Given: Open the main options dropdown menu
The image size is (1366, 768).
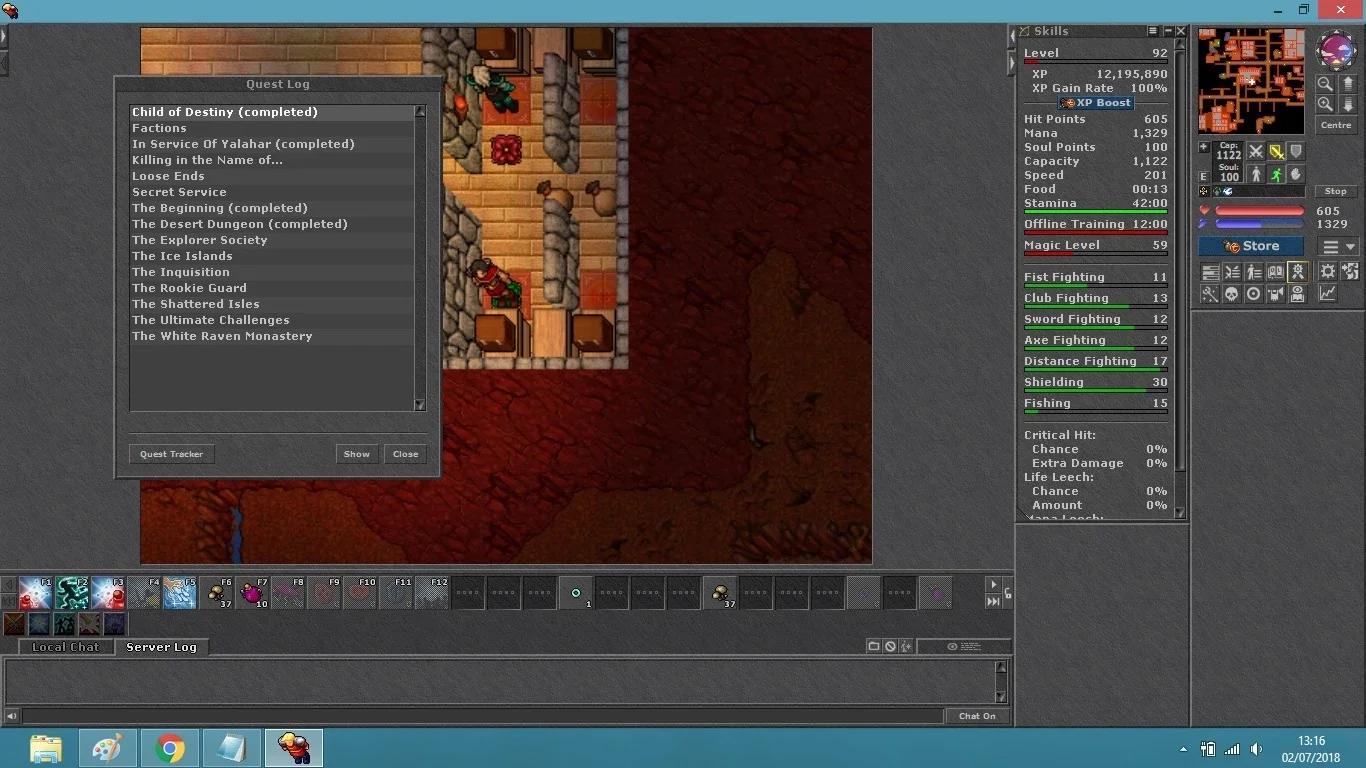Looking at the screenshot, I should click(x=1339, y=247).
